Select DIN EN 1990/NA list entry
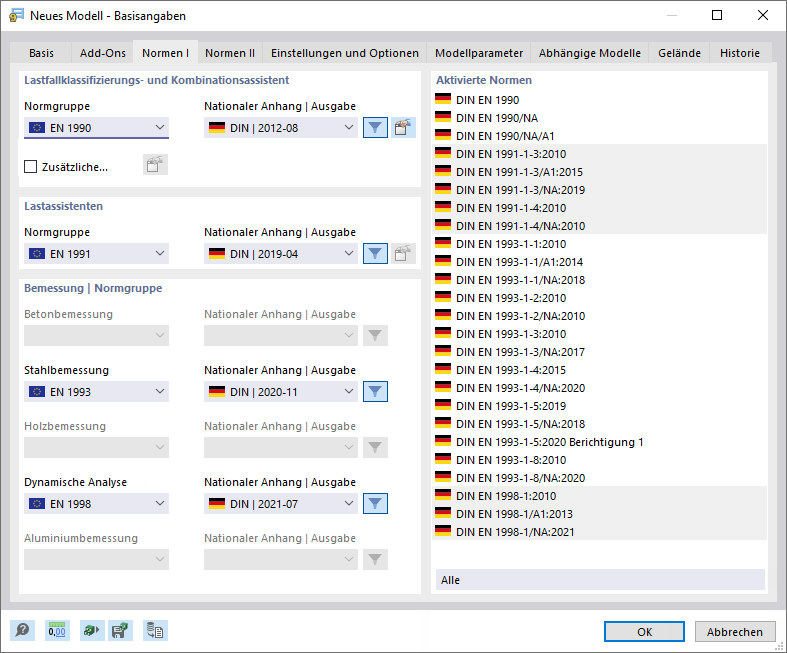This screenshot has width=787, height=653. [599, 118]
